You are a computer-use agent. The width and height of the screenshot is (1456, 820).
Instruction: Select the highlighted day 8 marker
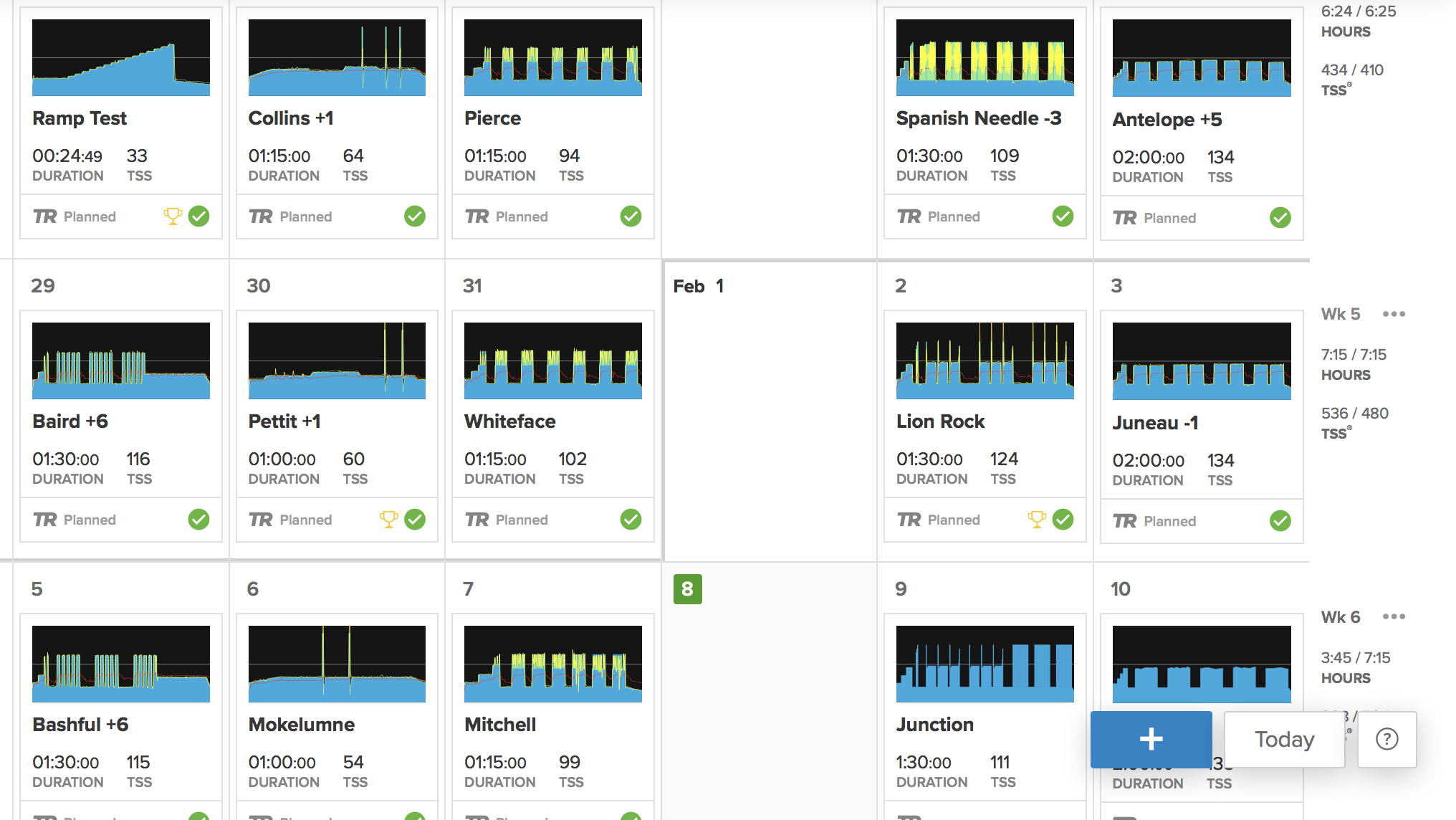coord(687,589)
